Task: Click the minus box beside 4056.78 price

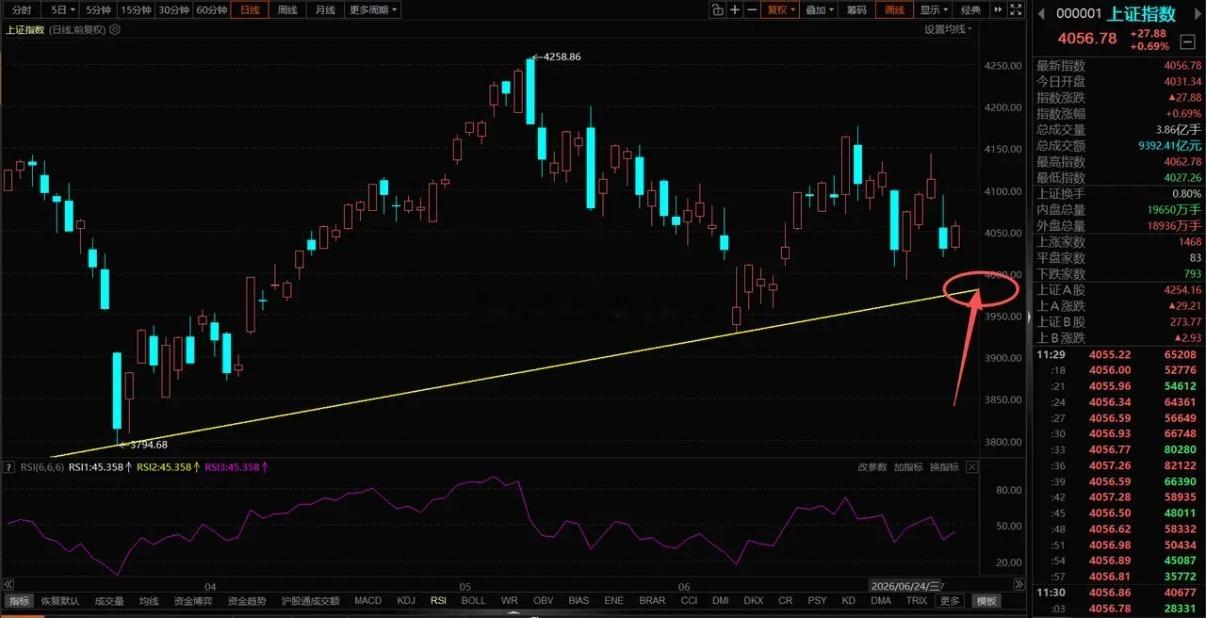Action: [1187, 41]
